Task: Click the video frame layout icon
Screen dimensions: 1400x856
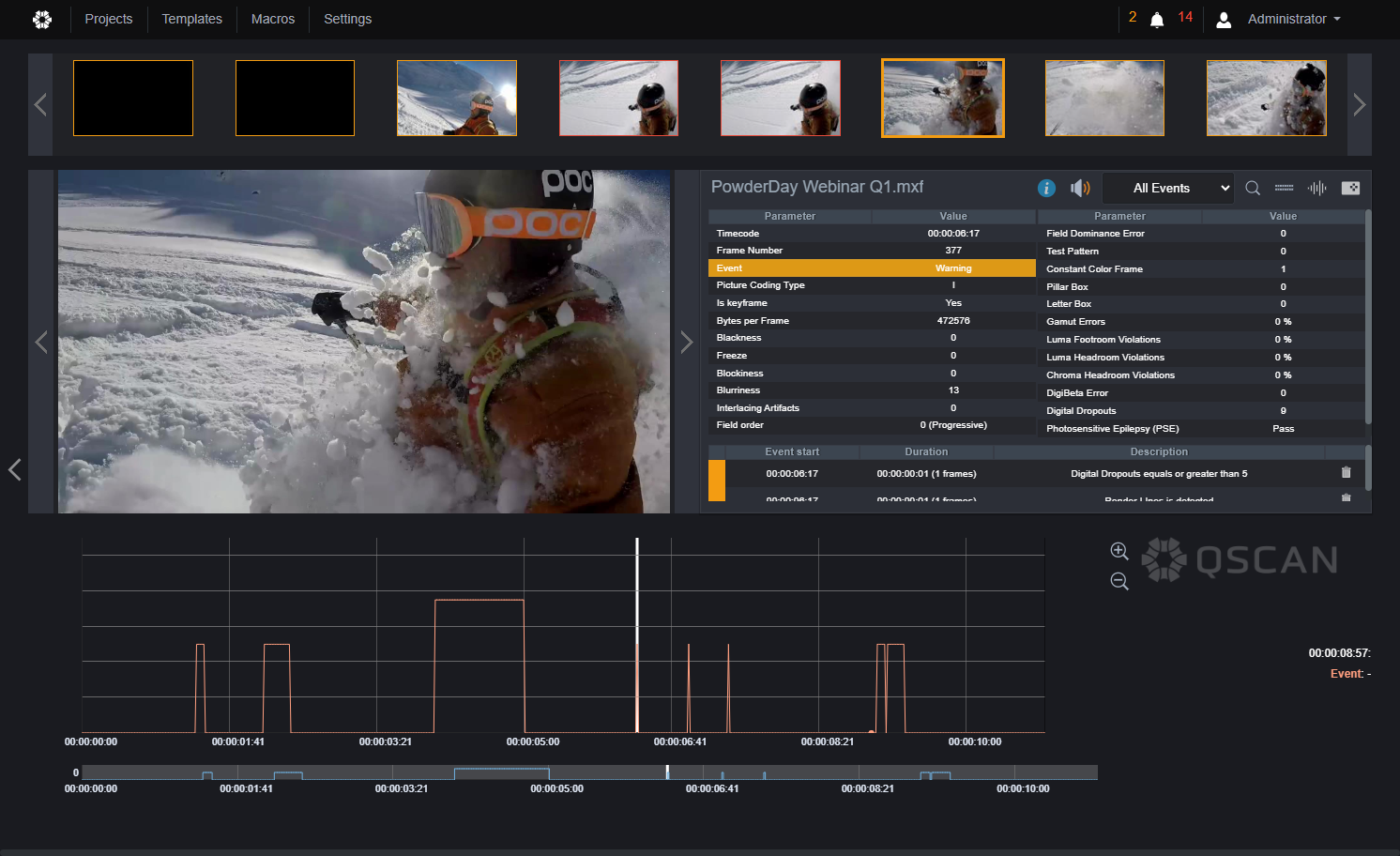Action: pyautogui.click(x=1350, y=188)
